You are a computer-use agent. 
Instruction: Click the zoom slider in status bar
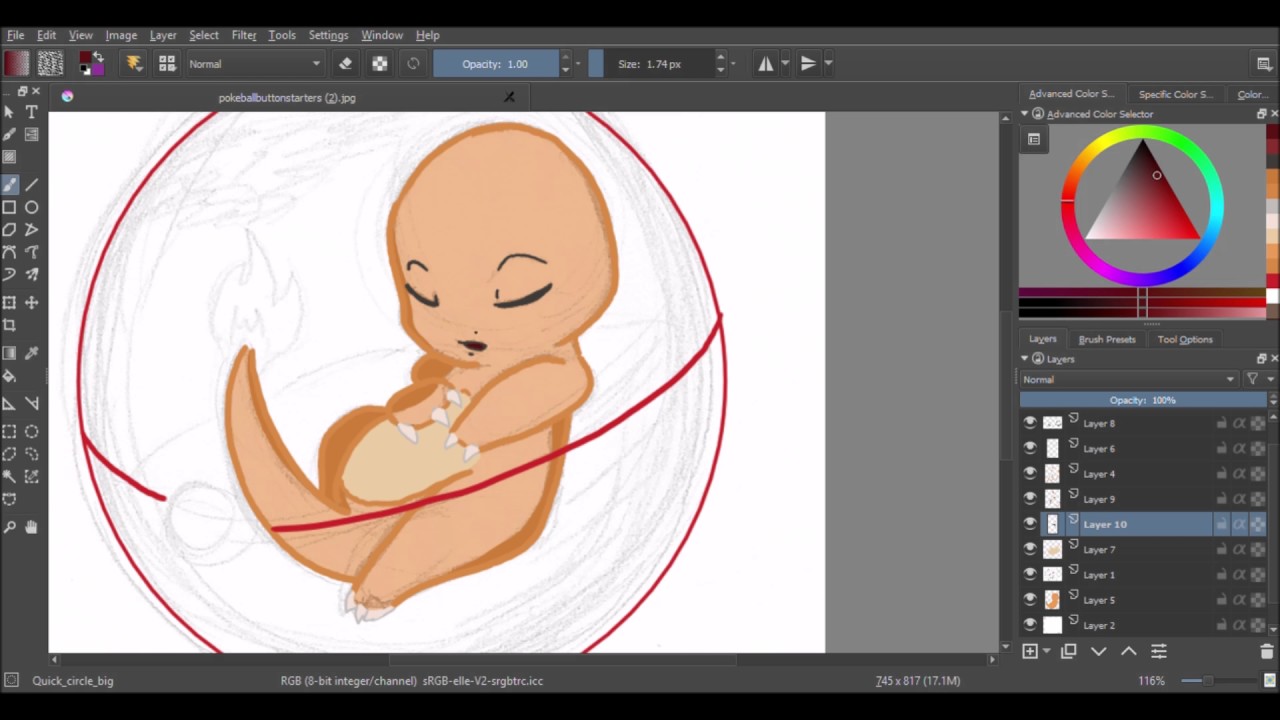(x=1218, y=681)
